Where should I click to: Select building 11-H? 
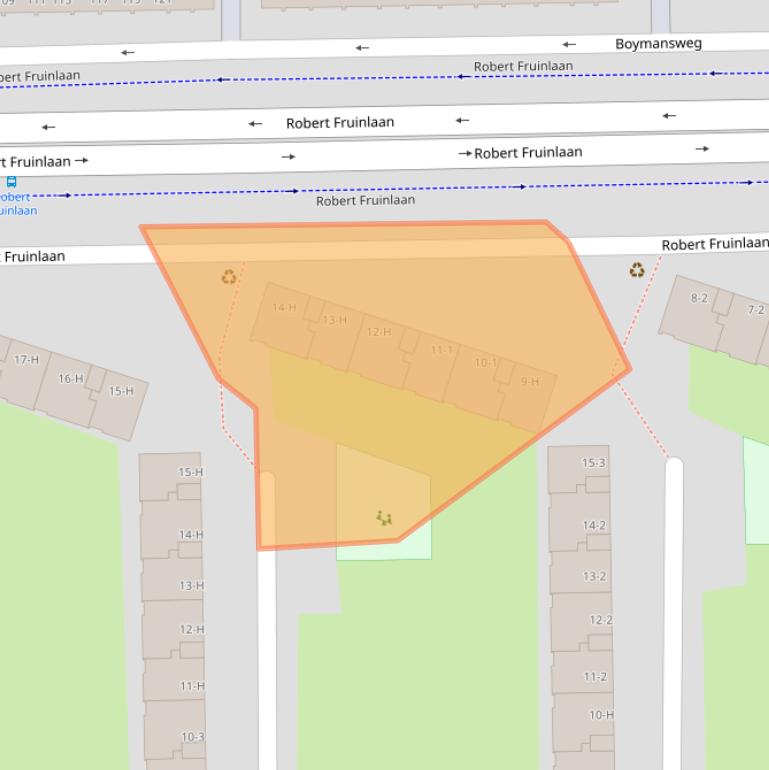190,686
